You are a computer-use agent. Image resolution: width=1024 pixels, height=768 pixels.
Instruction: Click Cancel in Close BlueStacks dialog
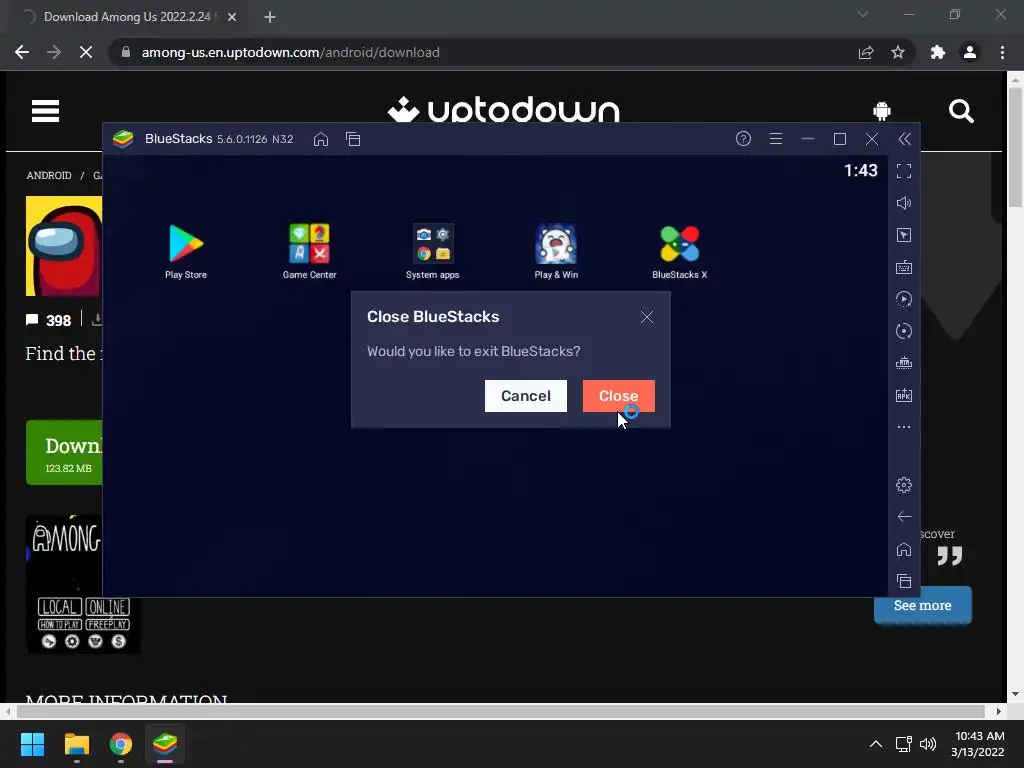click(526, 396)
